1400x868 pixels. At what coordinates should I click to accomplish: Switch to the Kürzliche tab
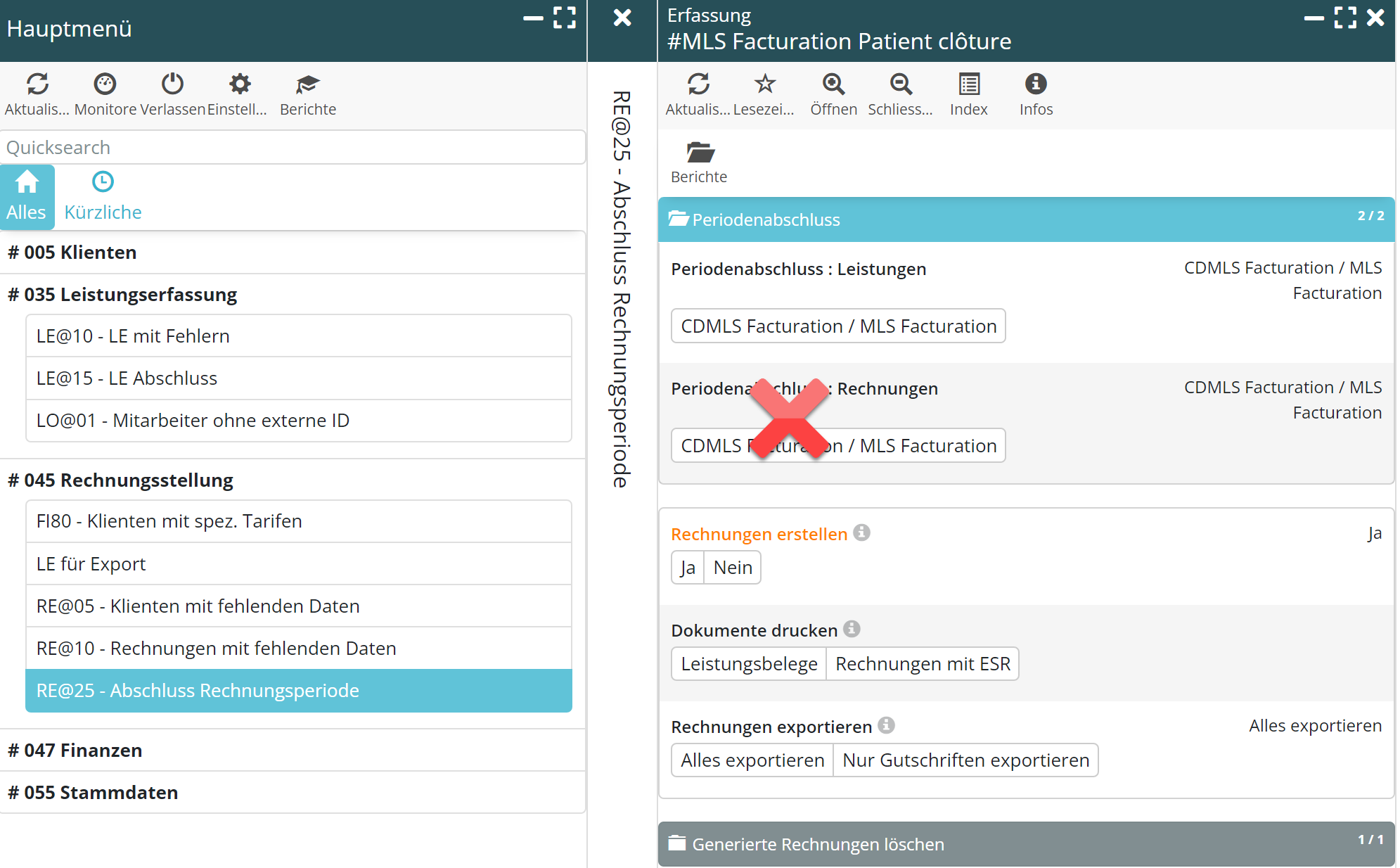[x=103, y=197]
